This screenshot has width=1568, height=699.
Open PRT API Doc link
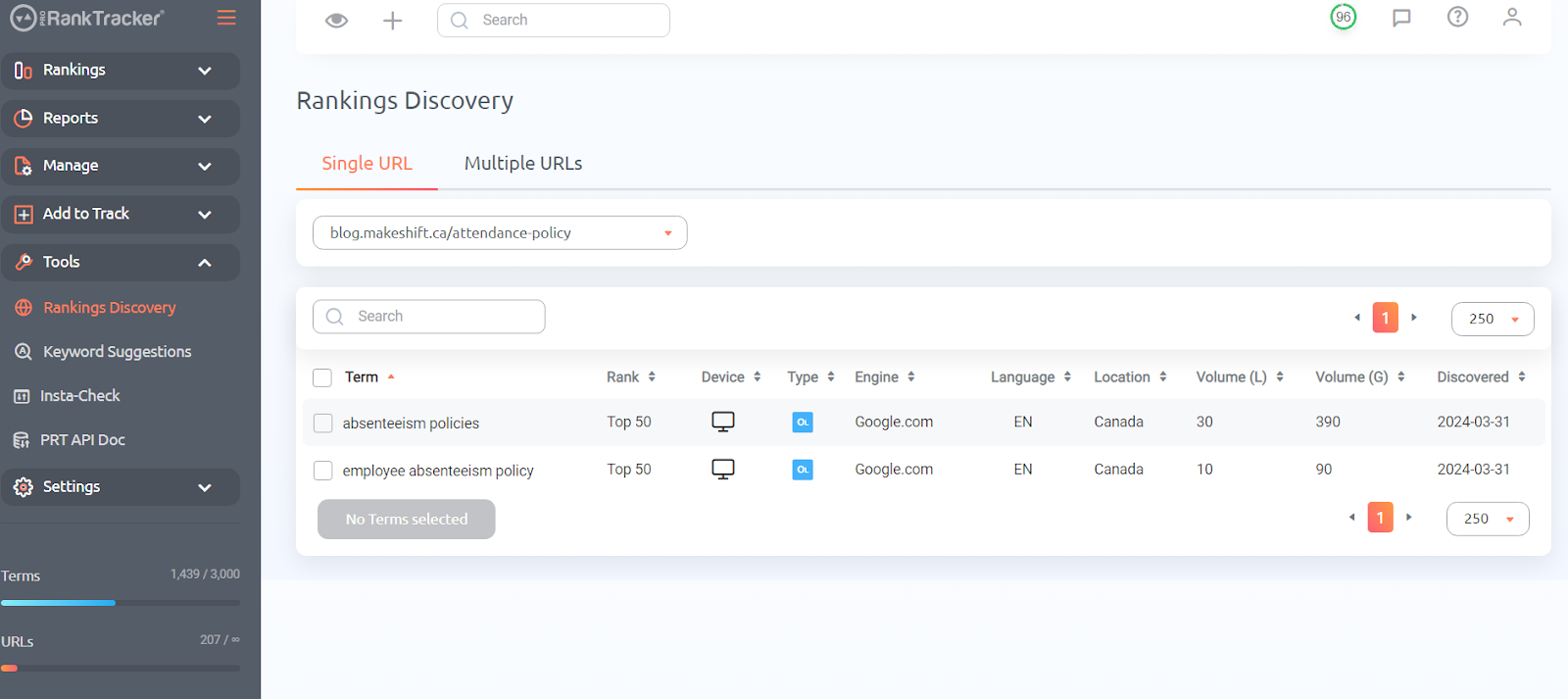tap(70, 440)
